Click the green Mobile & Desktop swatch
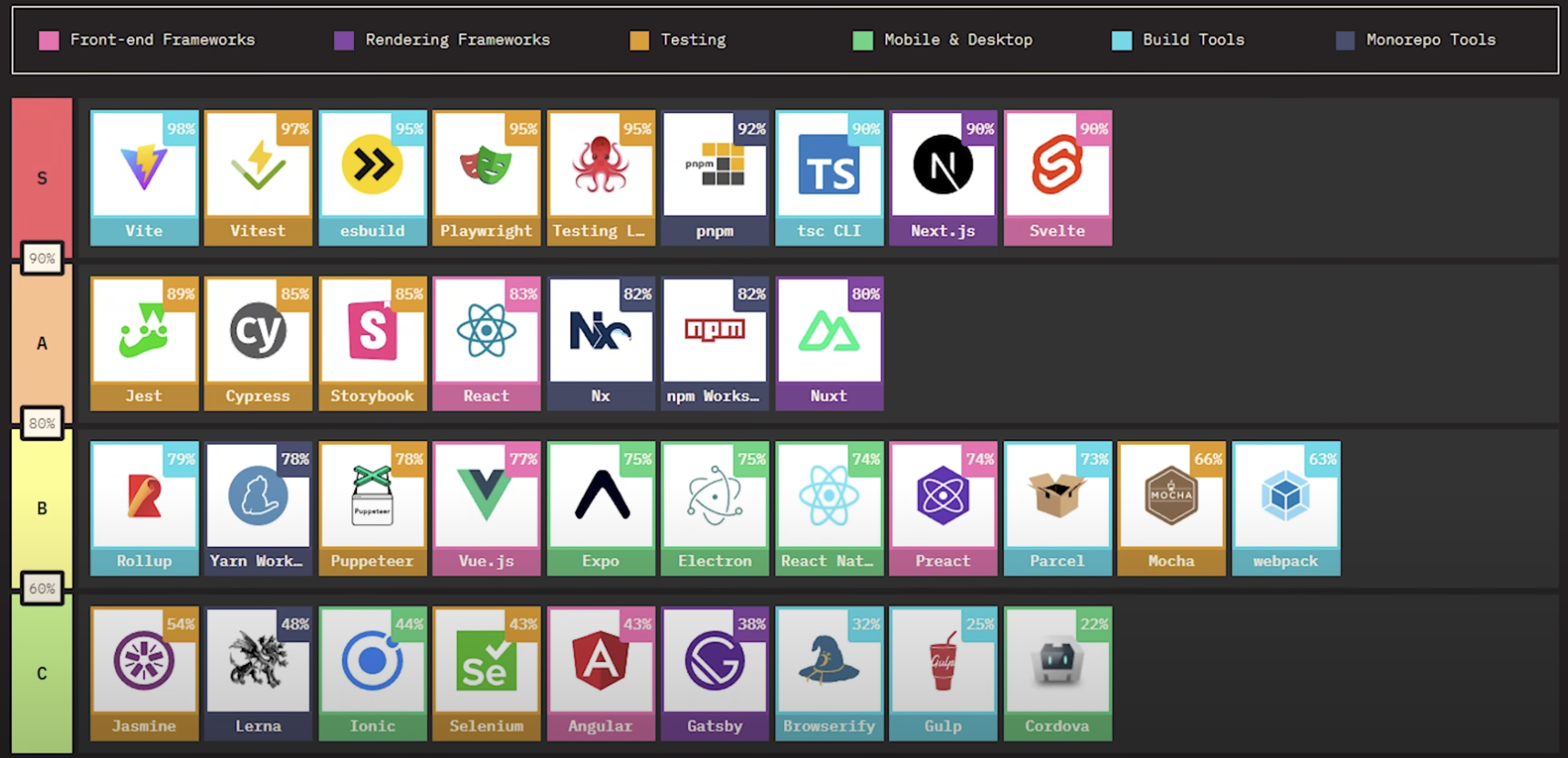 (862, 40)
